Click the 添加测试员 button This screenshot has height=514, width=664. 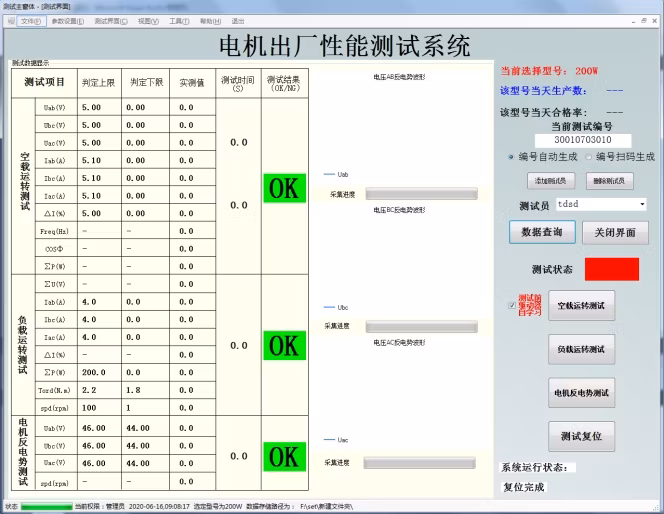[551, 181]
